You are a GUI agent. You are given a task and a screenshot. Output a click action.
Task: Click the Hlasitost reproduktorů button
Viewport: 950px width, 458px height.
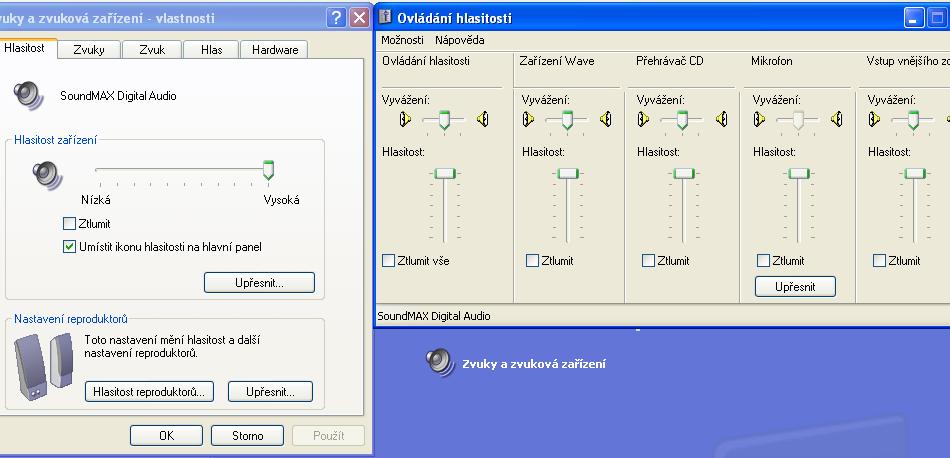click(149, 391)
